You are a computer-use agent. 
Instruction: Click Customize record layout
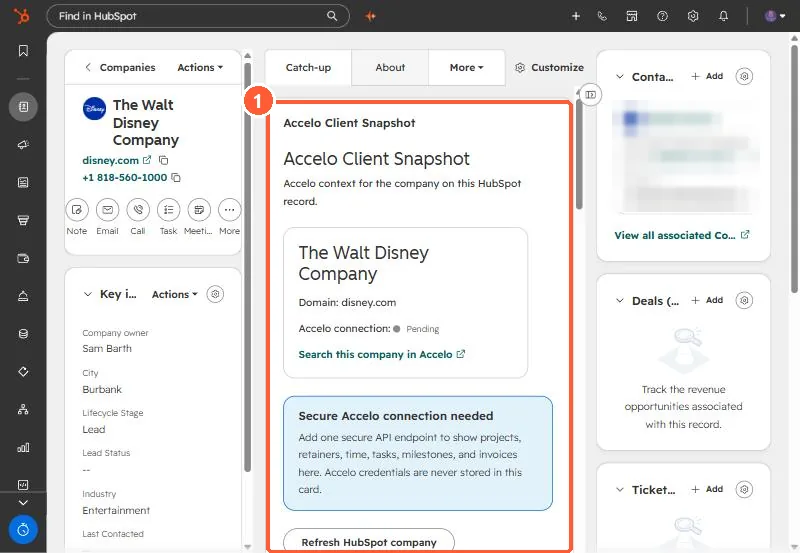(x=549, y=67)
